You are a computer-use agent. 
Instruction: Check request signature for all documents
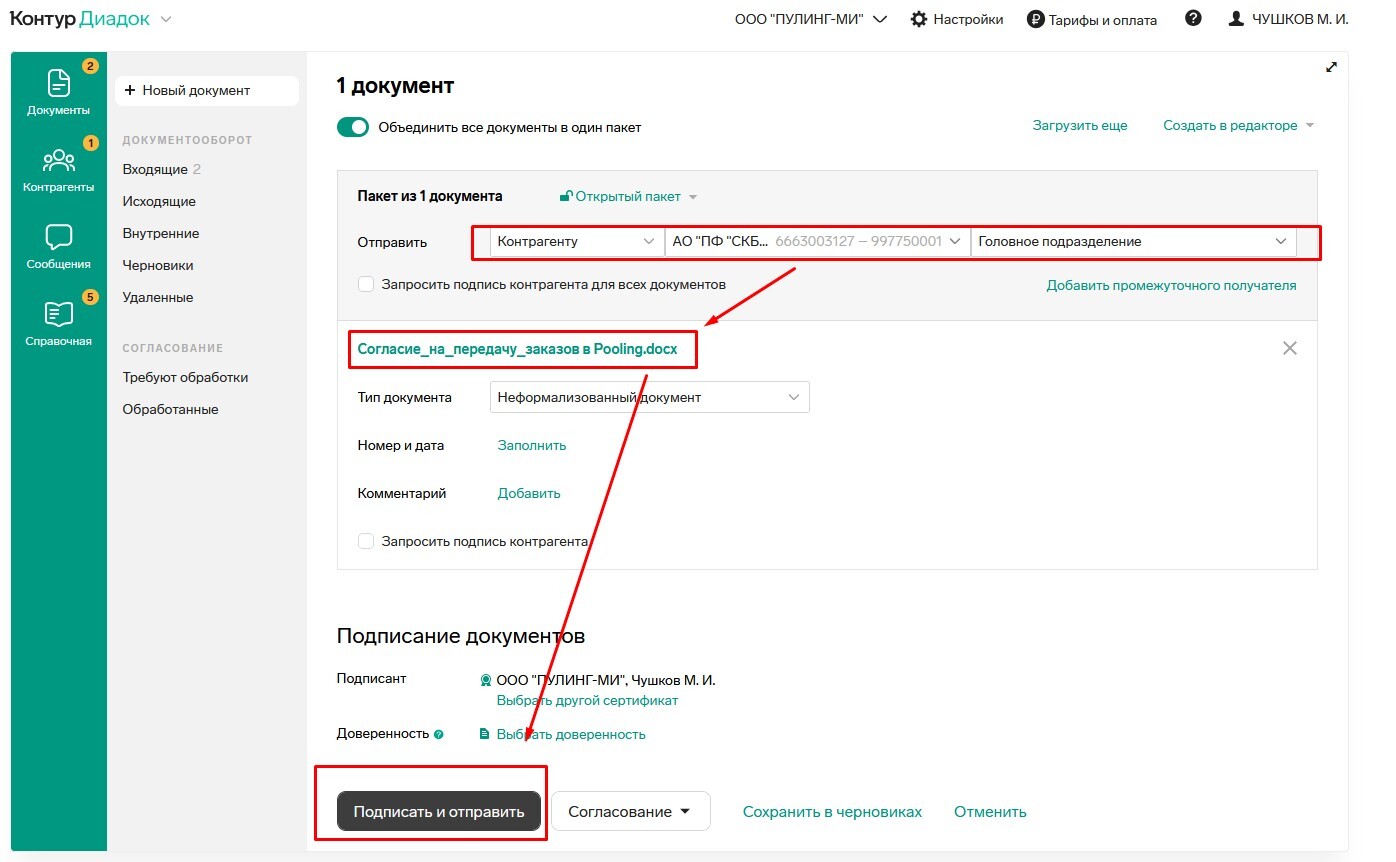[366, 285]
